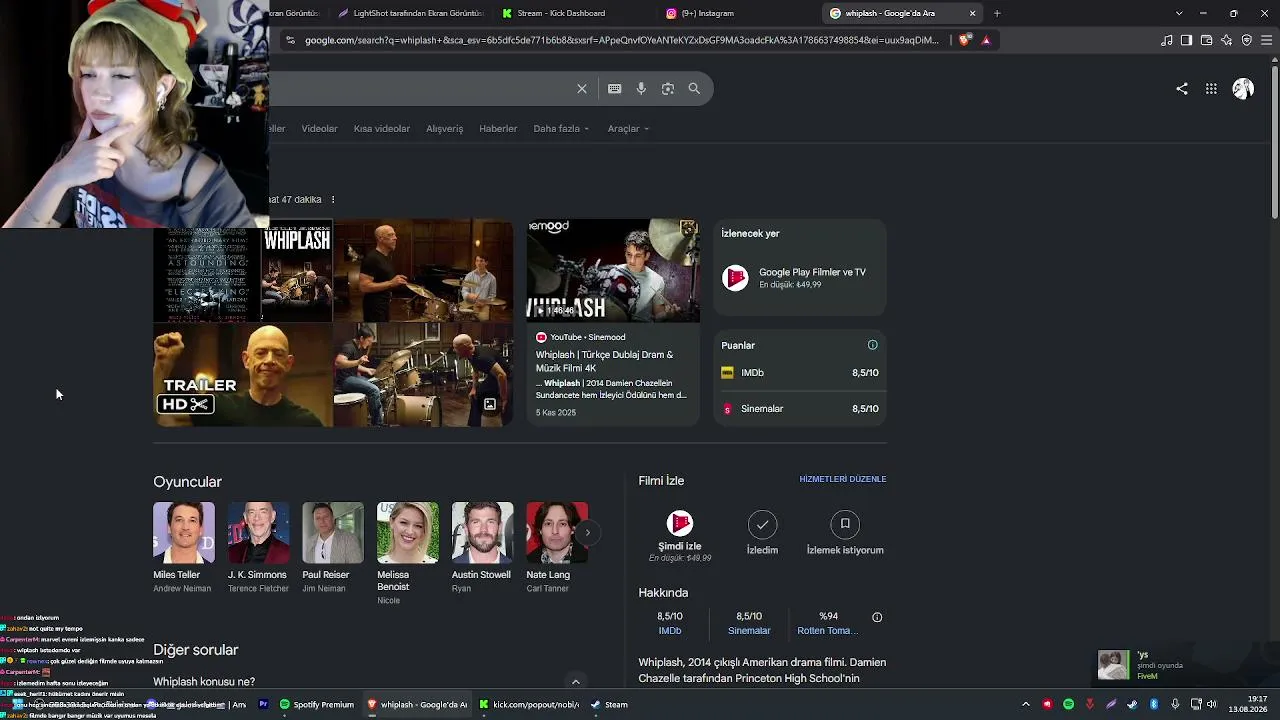Open Paul Reiser cast card

pyautogui.click(x=333, y=548)
